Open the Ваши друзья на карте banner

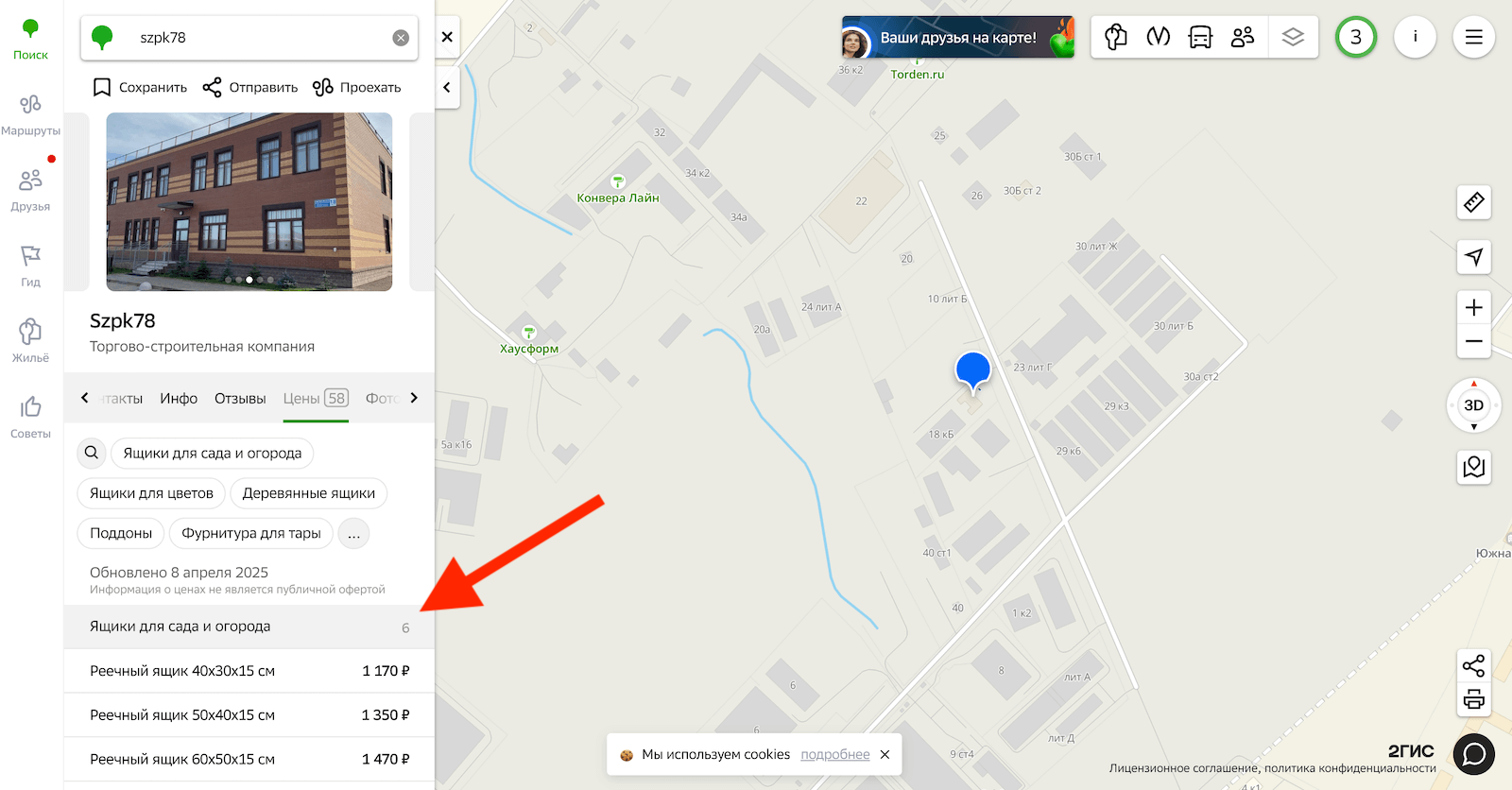pos(958,38)
